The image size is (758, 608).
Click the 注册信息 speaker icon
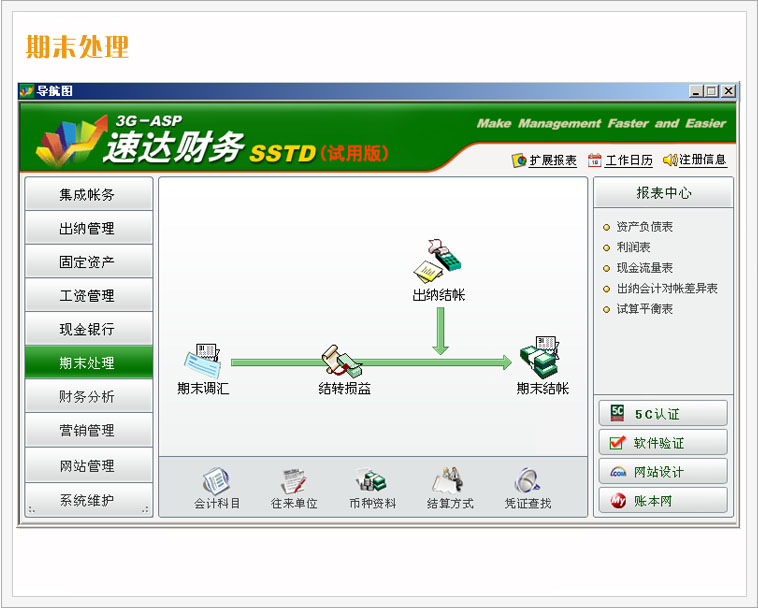pyautogui.click(x=670, y=160)
